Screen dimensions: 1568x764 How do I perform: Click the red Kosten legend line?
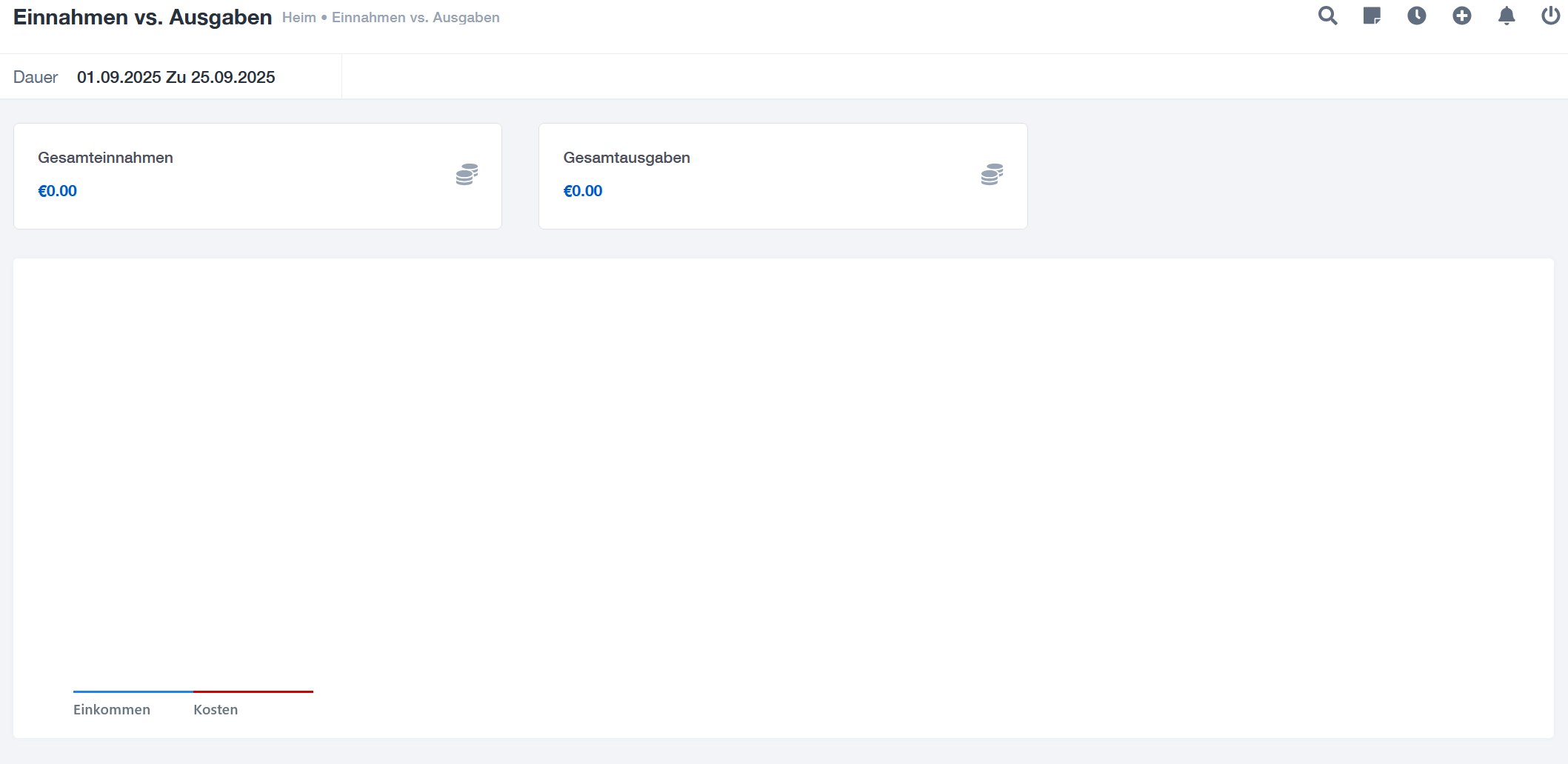point(253,691)
